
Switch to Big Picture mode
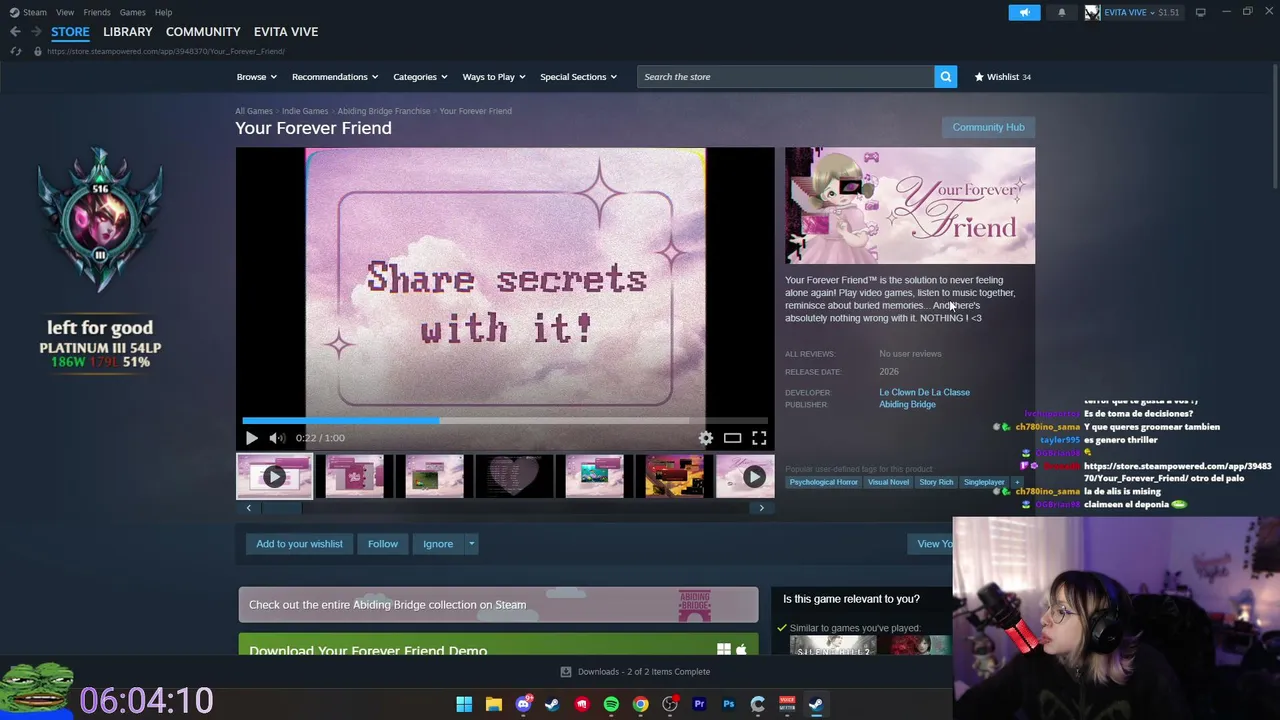tap(1200, 12)
